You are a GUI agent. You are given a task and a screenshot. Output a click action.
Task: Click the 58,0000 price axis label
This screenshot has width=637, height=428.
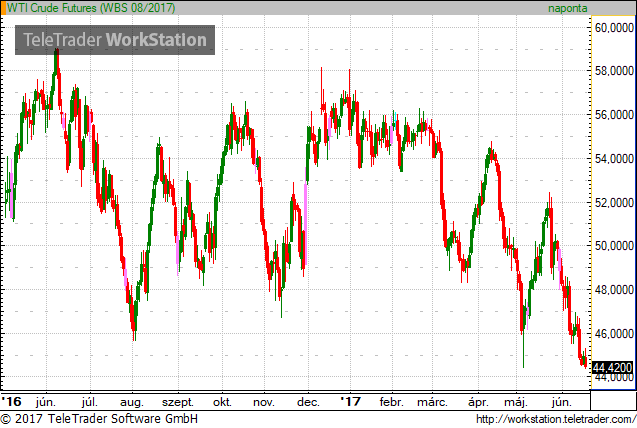tap(614, 71)
